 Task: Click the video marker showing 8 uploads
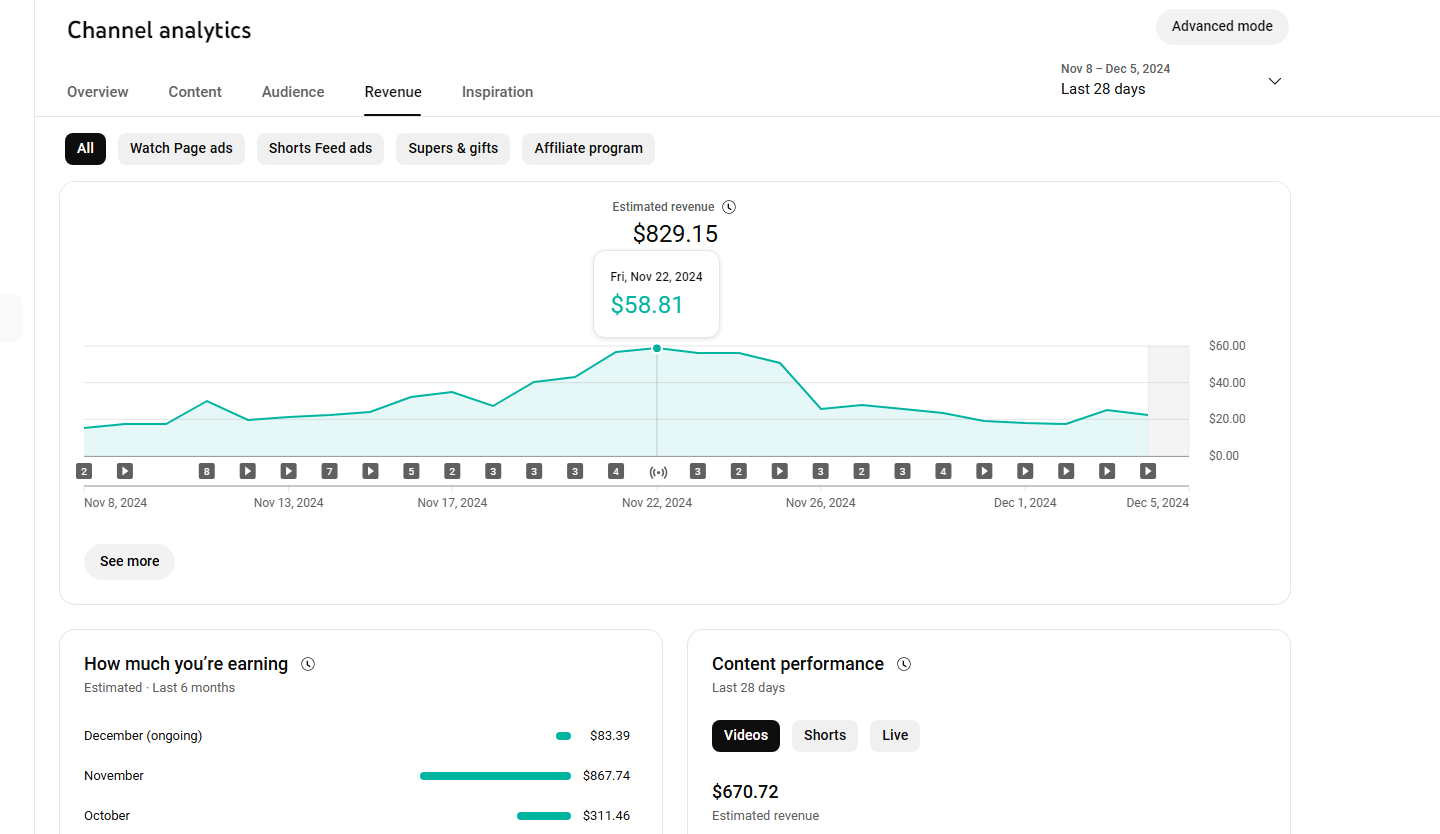click(206, 471)
